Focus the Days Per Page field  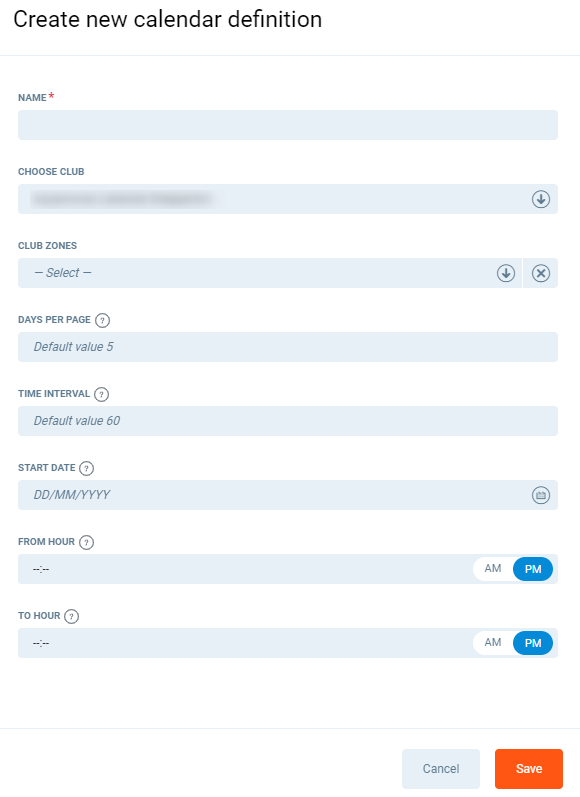(x=288, y=347)
